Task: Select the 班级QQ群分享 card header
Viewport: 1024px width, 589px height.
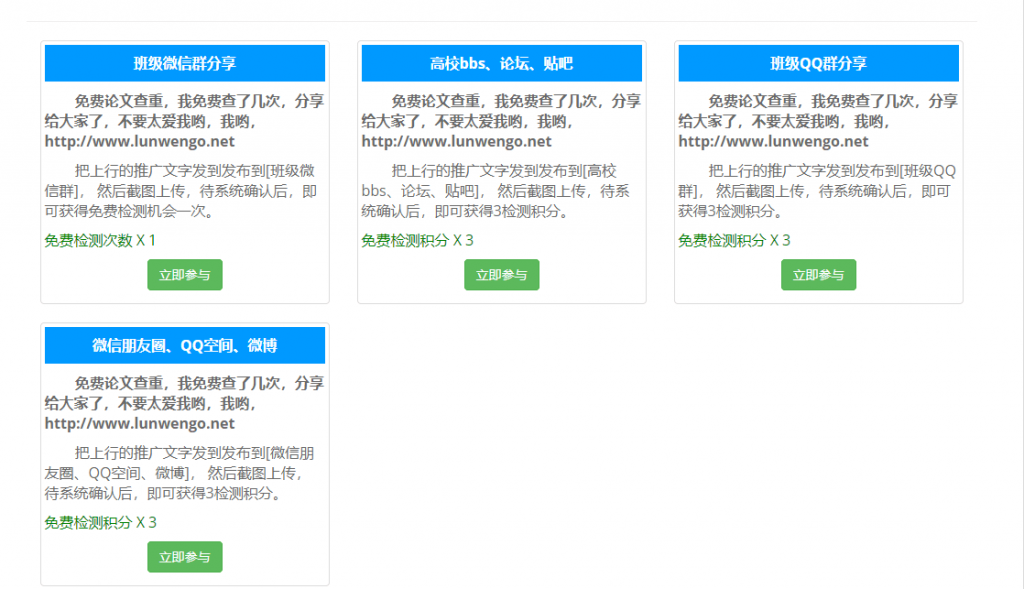Action: click(818, 63)
